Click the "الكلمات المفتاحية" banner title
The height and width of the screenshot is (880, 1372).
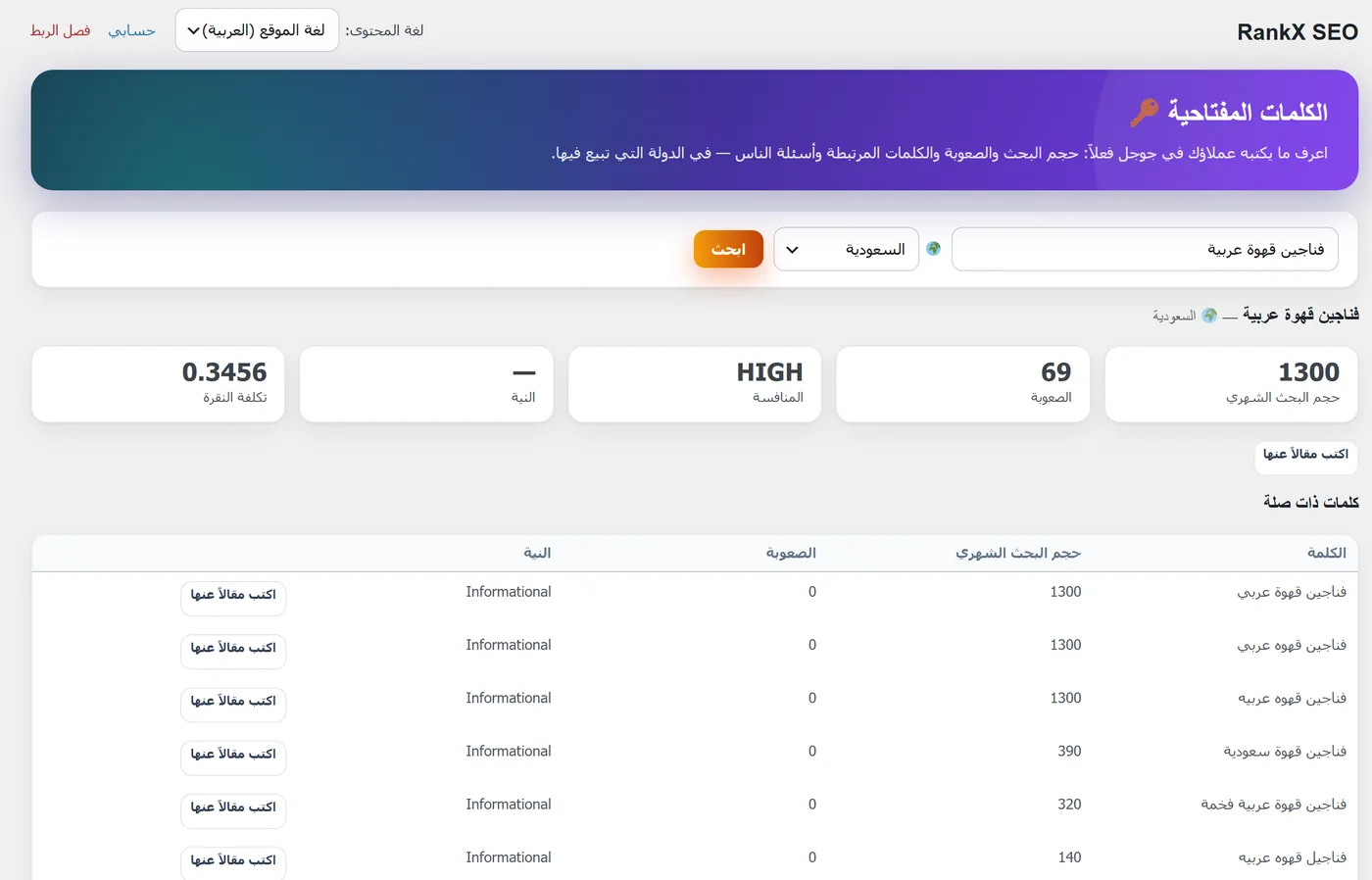1248,113
